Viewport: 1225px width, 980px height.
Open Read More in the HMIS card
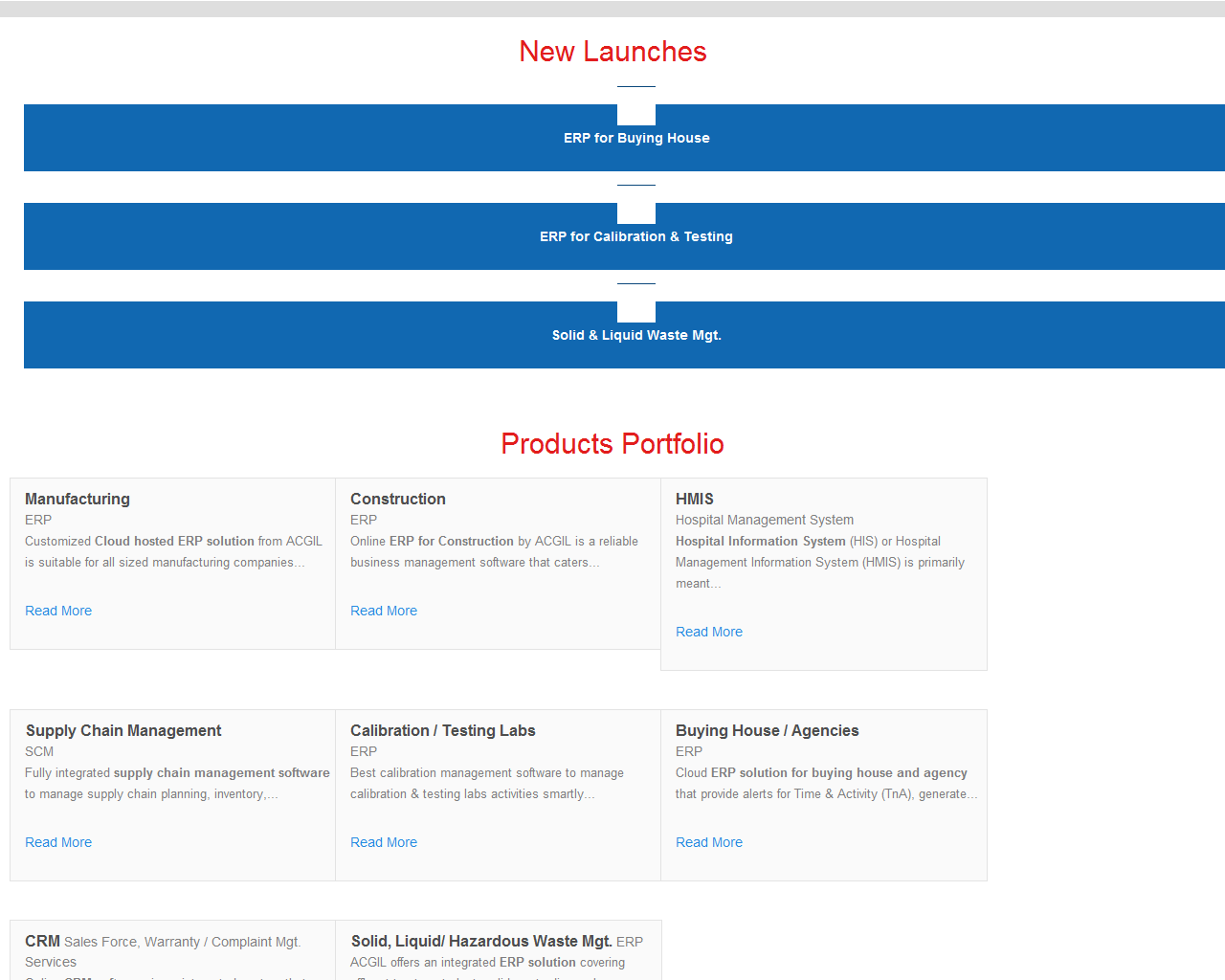tap(709, 632)
